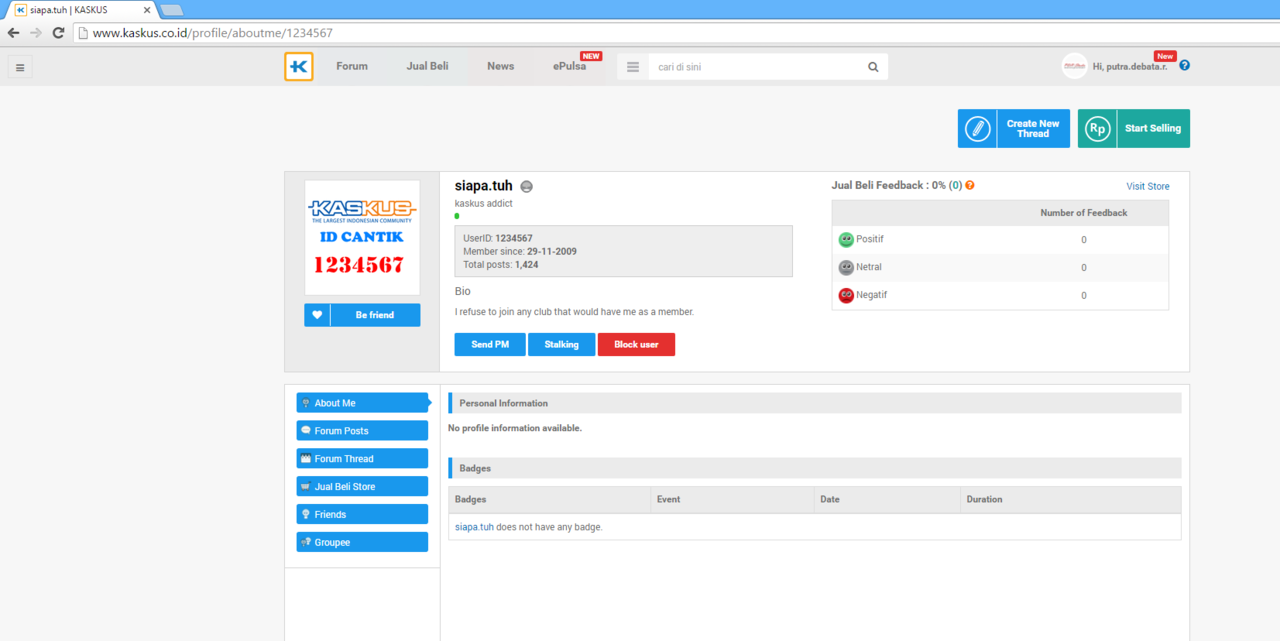Open the Visit Store link
The image size is (1280, 641).
(x=1148, y=186)
